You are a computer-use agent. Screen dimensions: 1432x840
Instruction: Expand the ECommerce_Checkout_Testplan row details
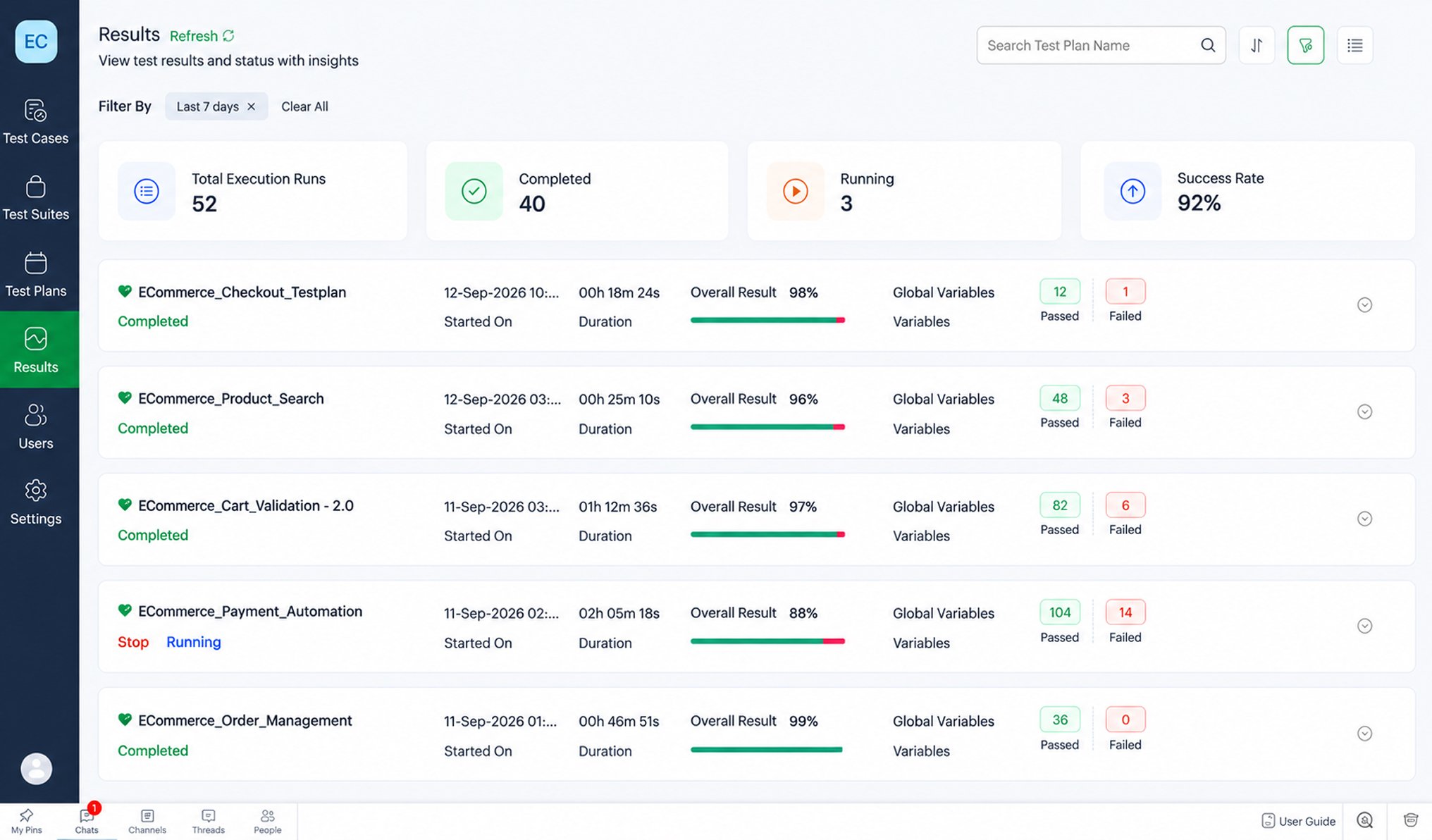1364,304
